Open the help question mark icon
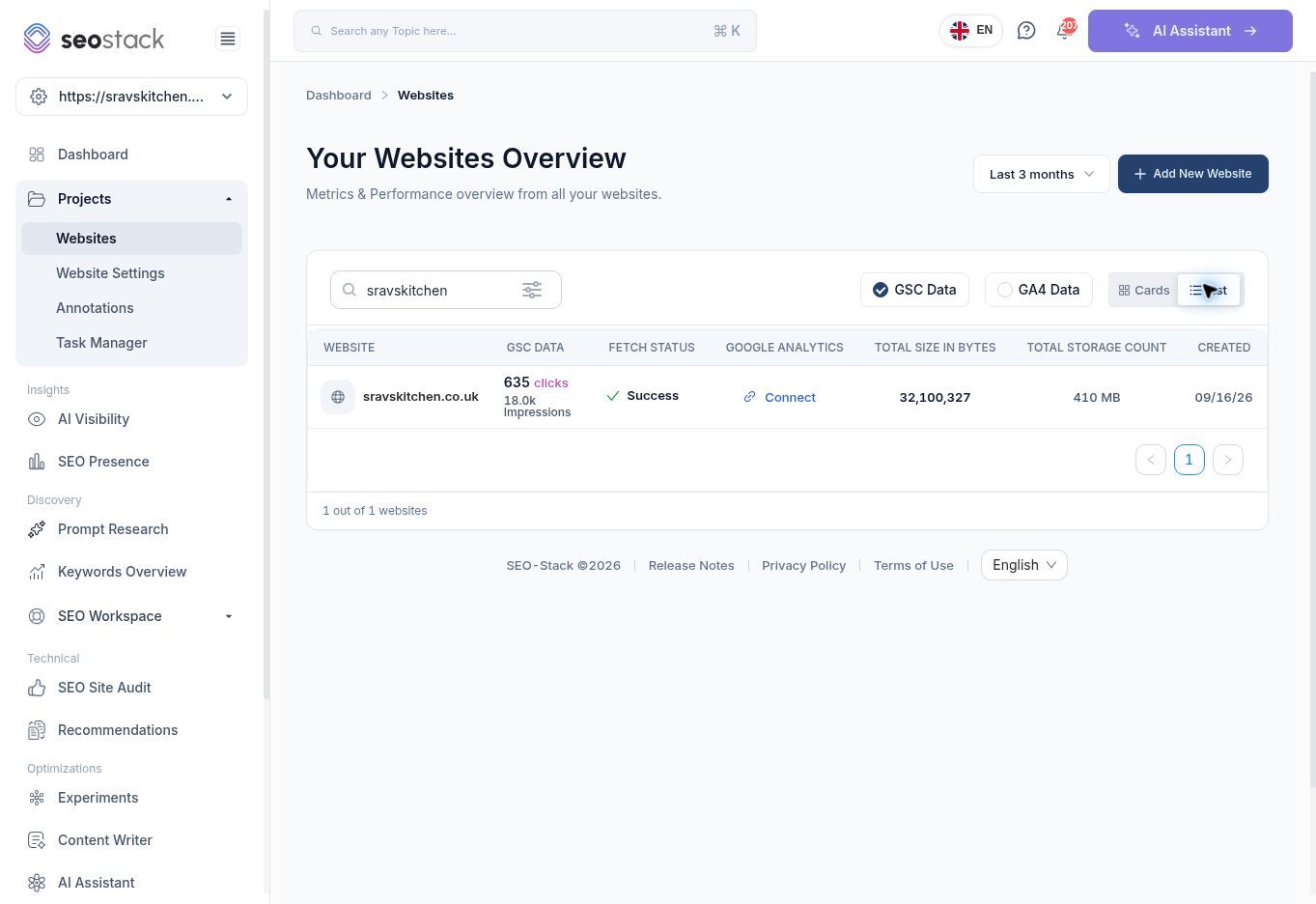The height and width of the screenshot is (904, 1316). [1026, 31]
